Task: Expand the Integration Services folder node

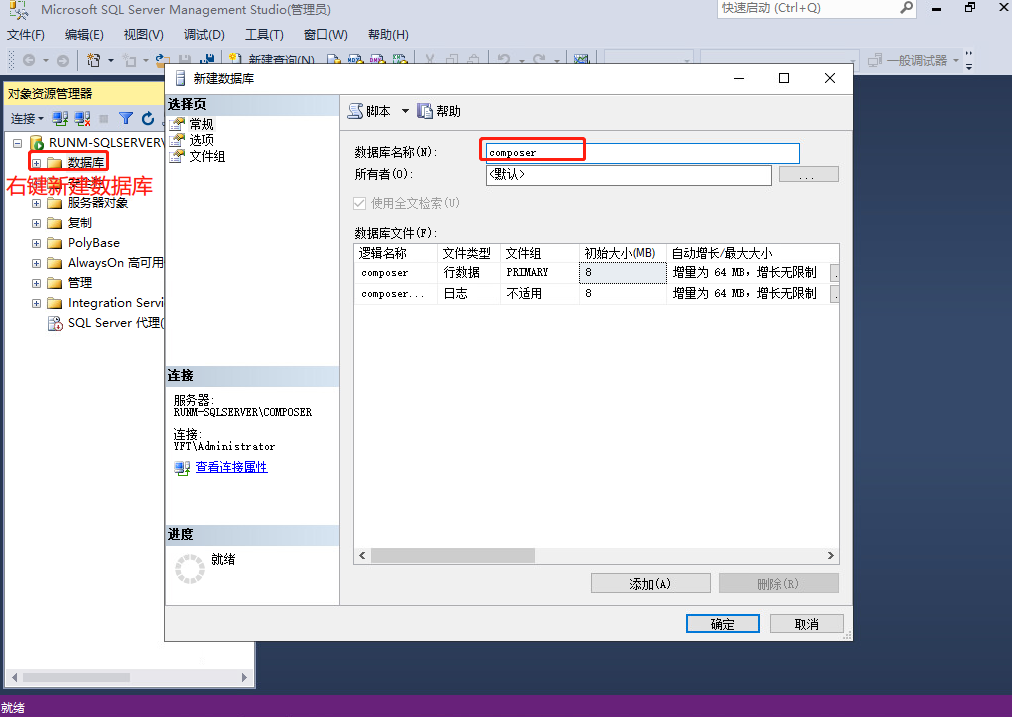Action: (37, 303)
